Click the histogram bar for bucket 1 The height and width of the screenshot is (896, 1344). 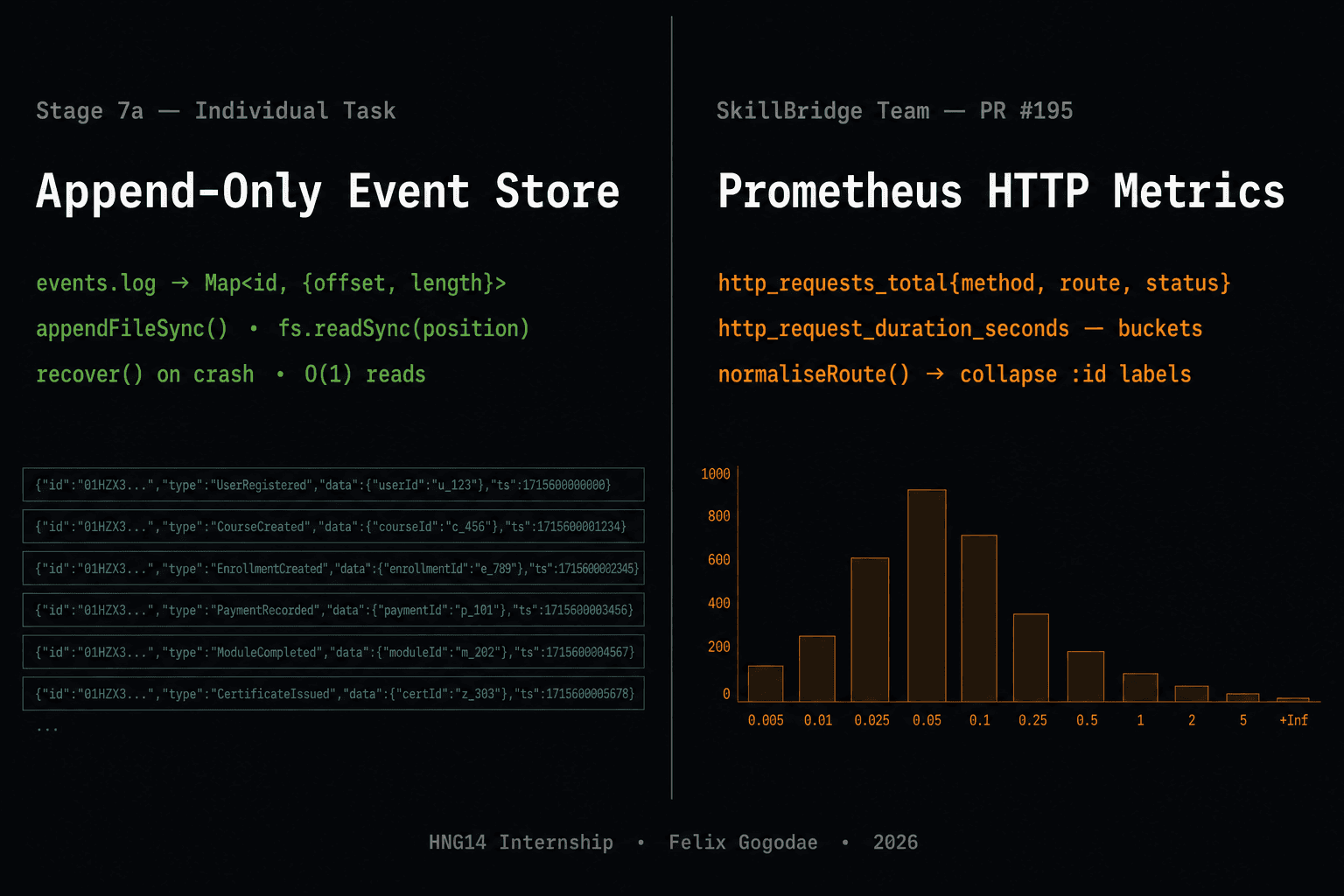(x=1140, y=688)
